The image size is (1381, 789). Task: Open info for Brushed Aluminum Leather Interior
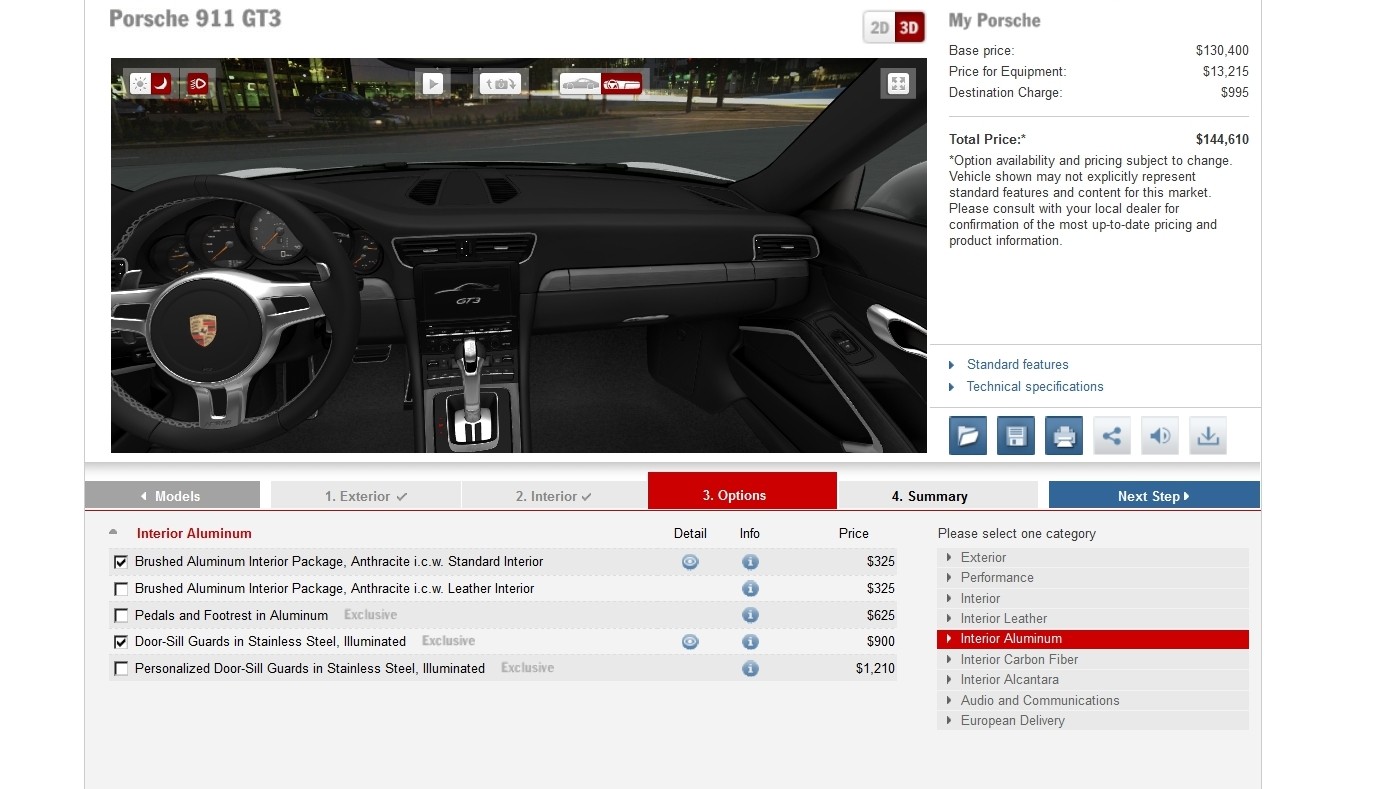point(750,589)
